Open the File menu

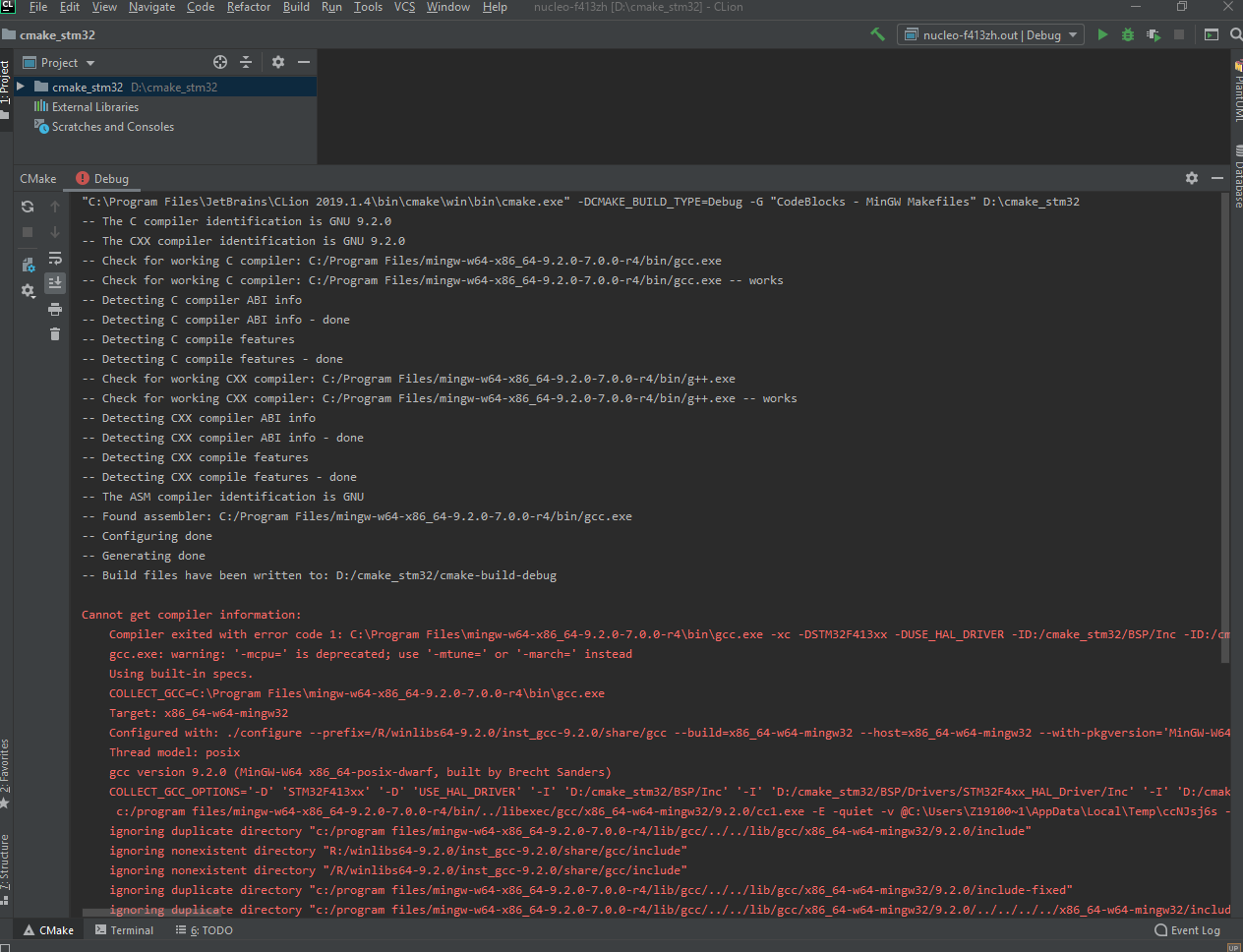[x=38, y=7]
